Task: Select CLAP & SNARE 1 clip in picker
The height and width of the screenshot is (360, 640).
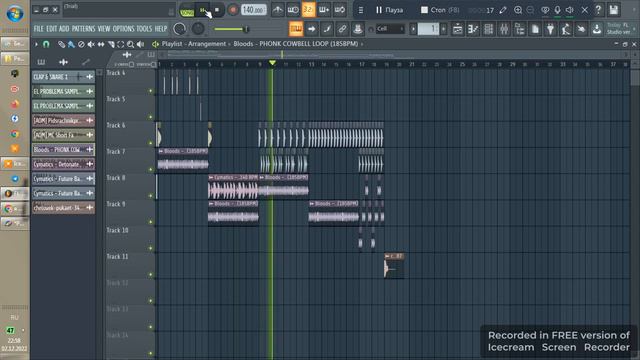Action: tap(63, 77)
